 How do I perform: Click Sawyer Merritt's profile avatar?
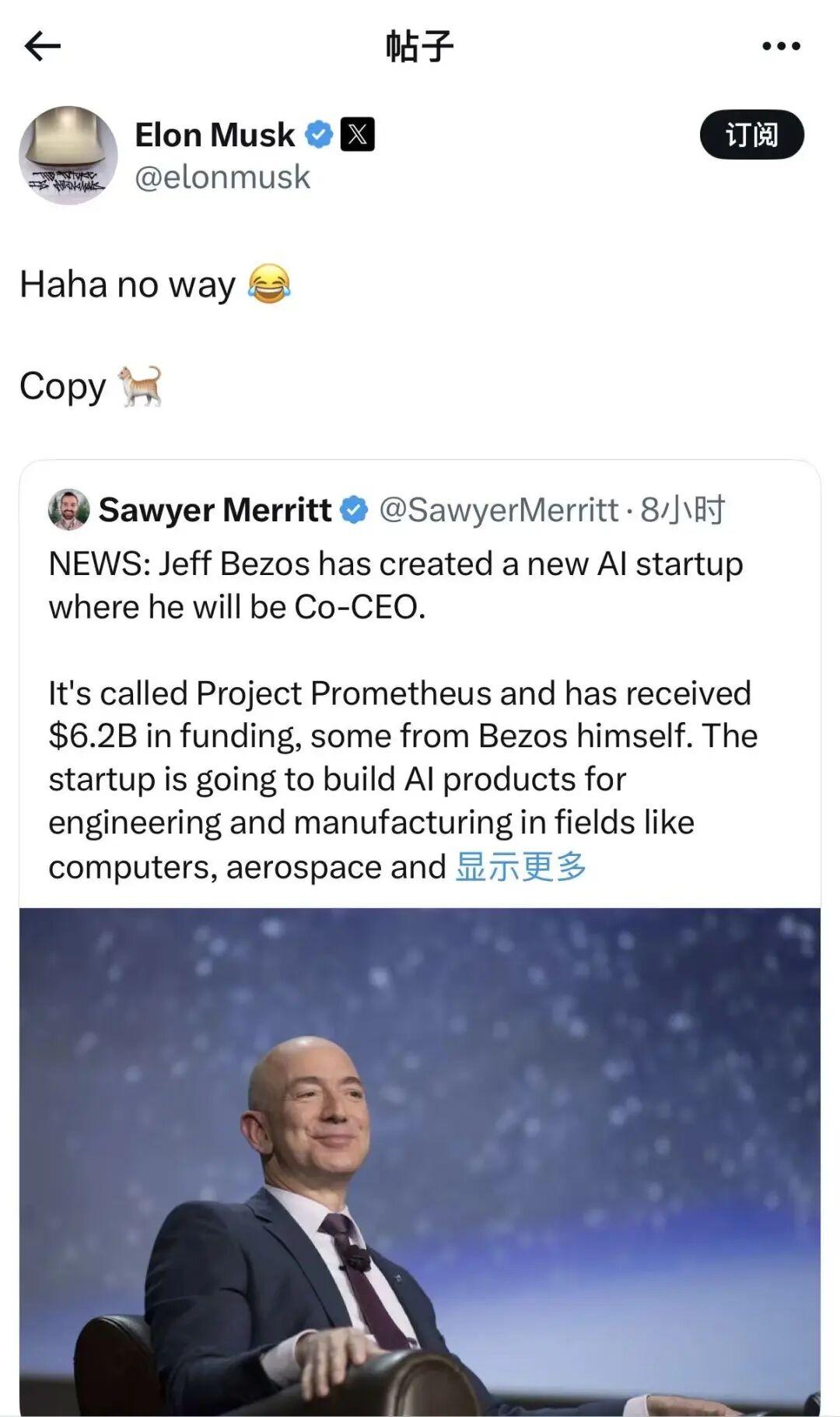click(68, 510)
